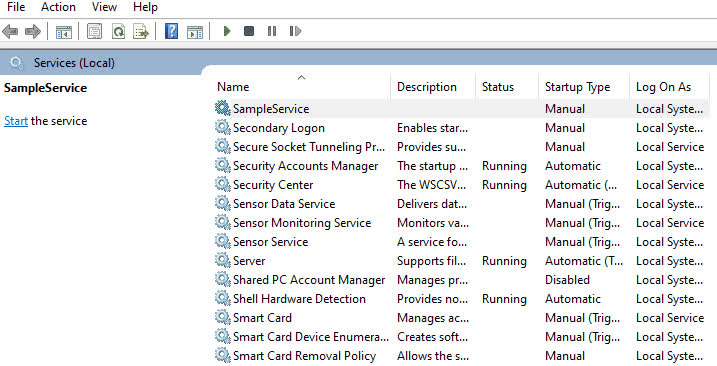Click the SampleService heading in left pane
Image resolution: width=717 pixels, height=366 pixels.
(45, 88)
